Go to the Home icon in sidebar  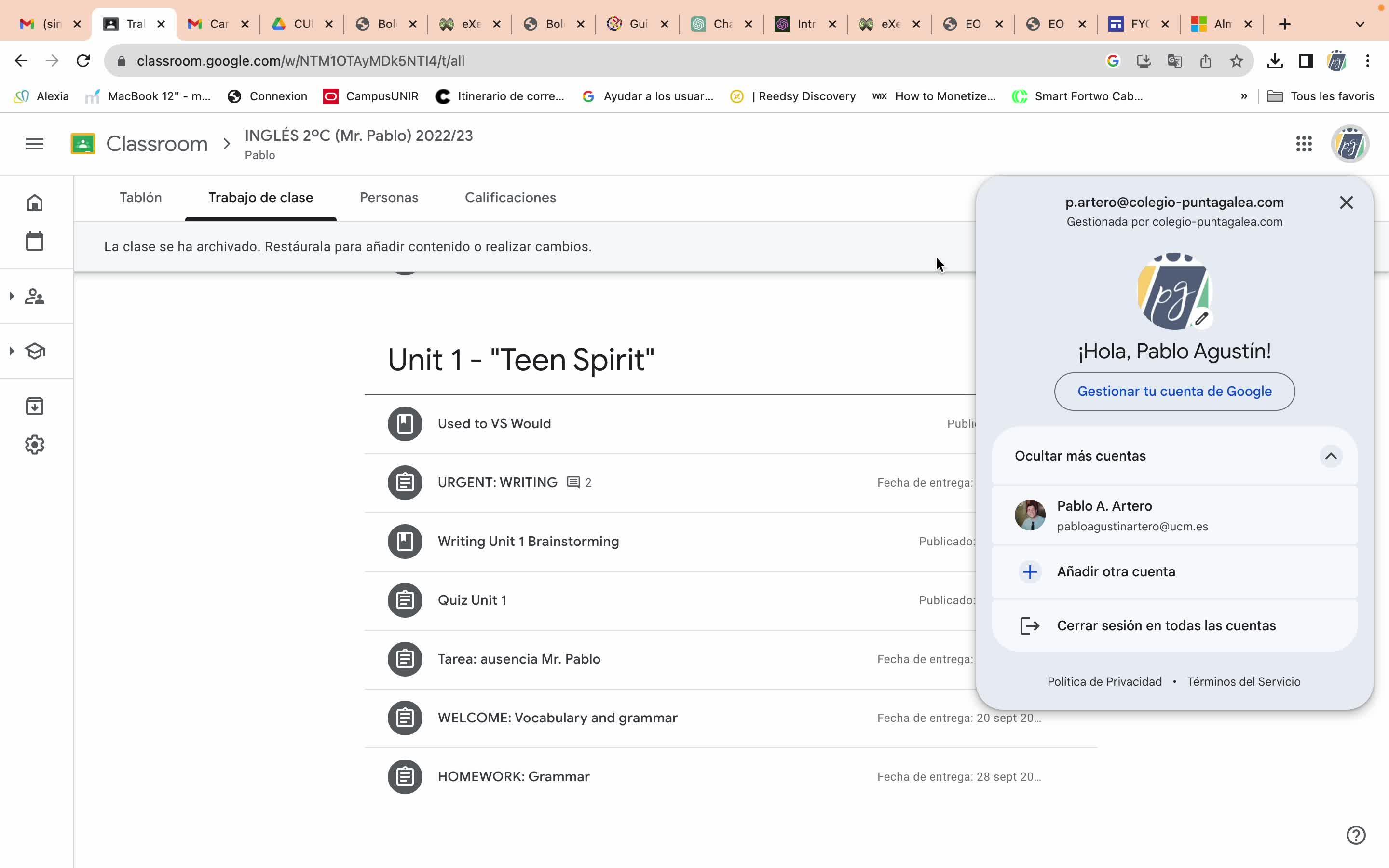(34, 203)
